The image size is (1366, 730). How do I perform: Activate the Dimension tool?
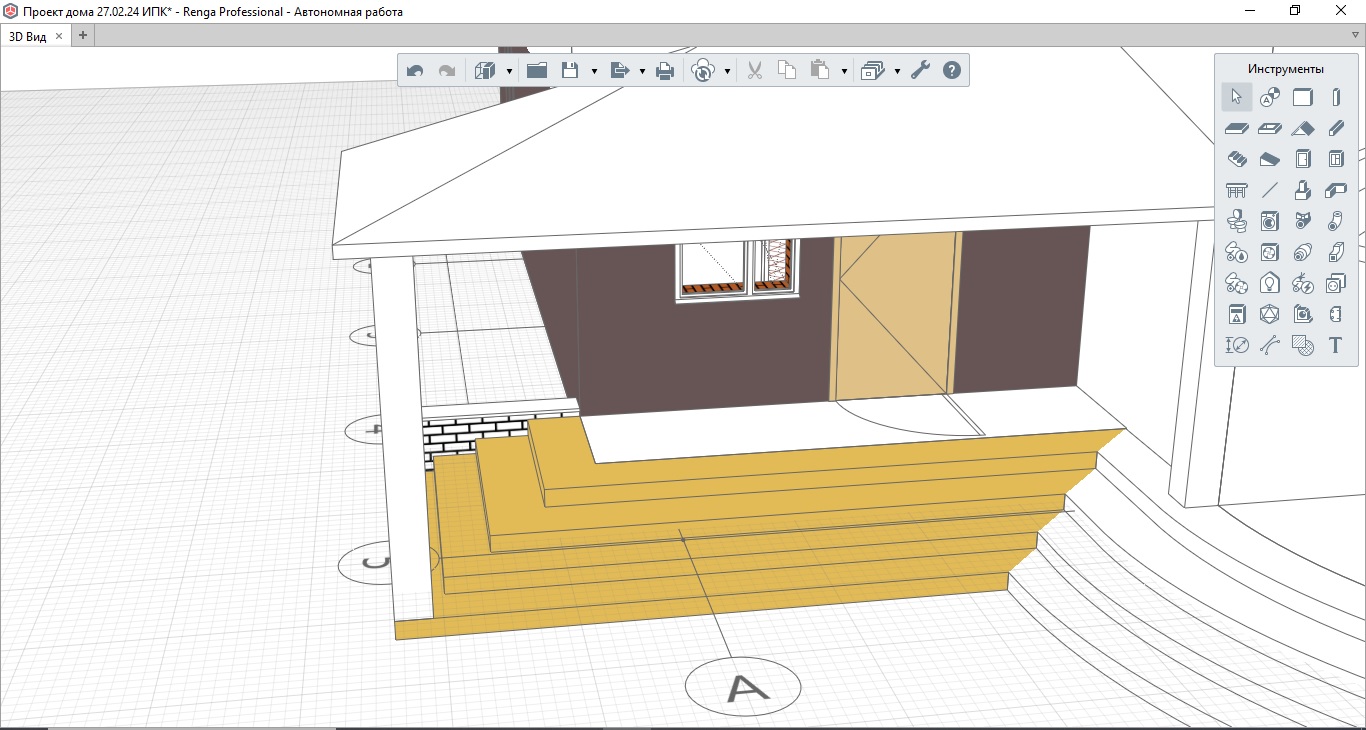click(1237, 345)
